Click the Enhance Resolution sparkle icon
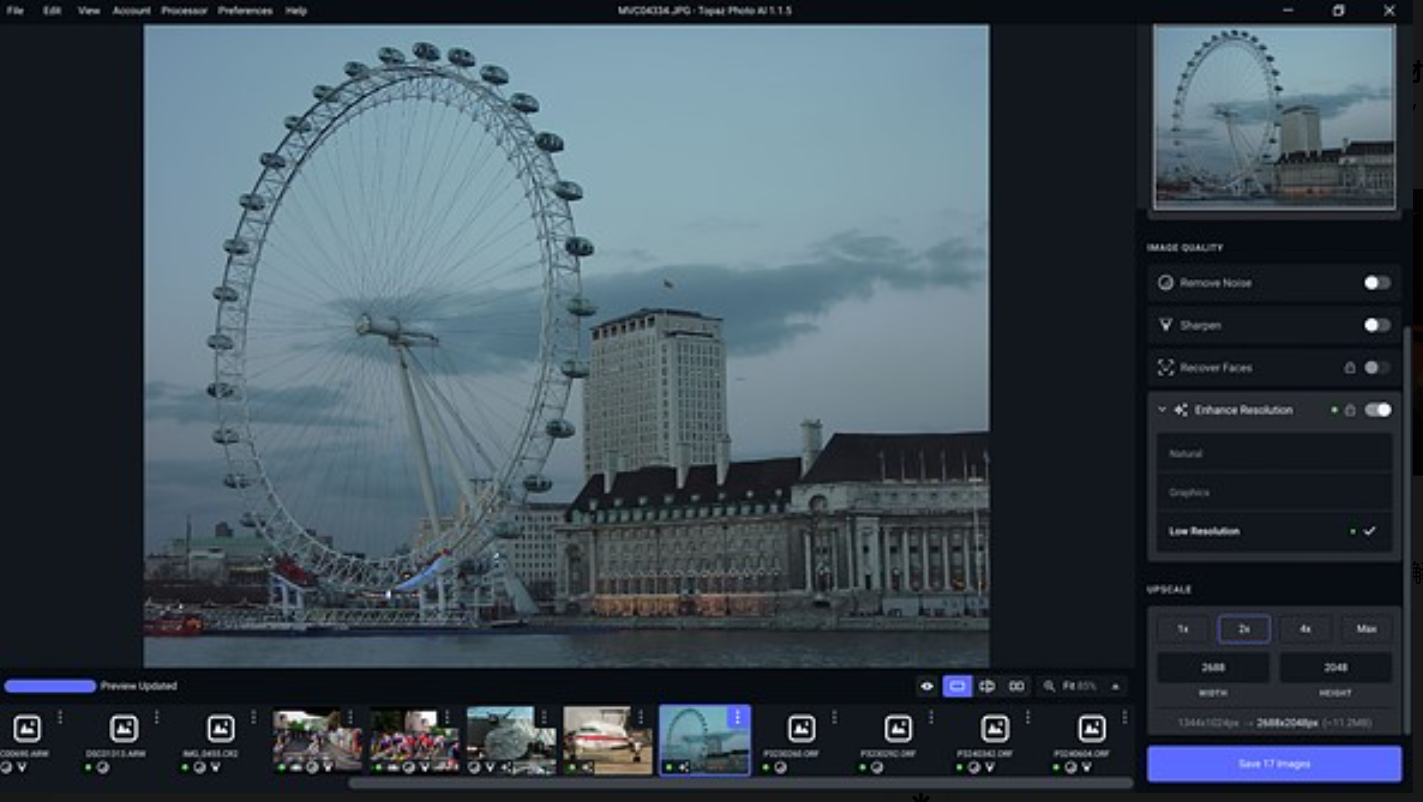This screenshot has height=802, width=1423. click(x=1181, y=410)
